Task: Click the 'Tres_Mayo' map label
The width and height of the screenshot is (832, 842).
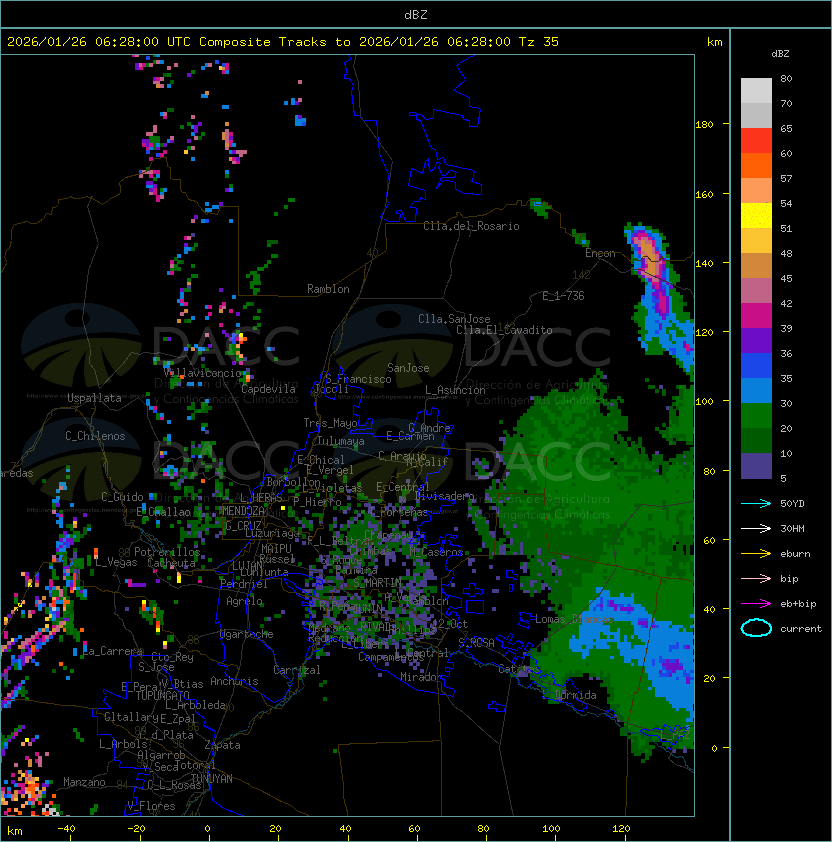Action: 330,423
